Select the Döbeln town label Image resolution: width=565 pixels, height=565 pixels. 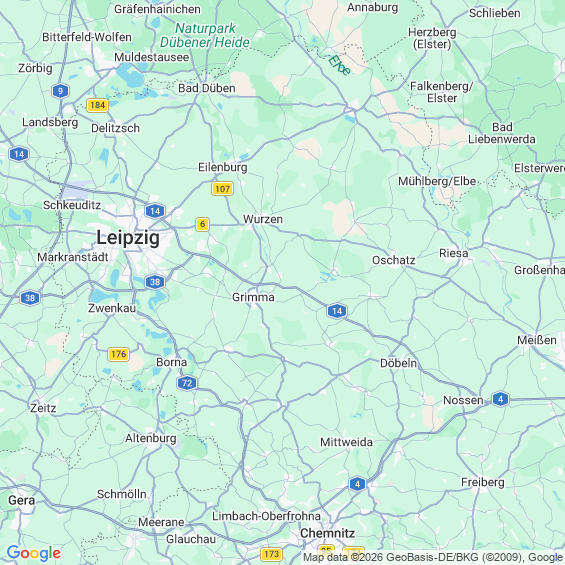[399, 363]
